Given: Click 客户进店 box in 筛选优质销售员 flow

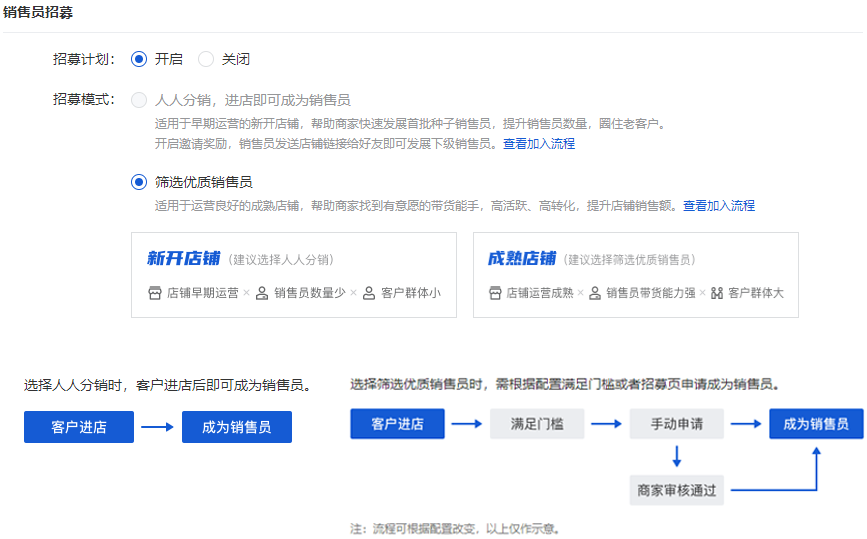Looking at the screenshot, I should coord(397,424).
